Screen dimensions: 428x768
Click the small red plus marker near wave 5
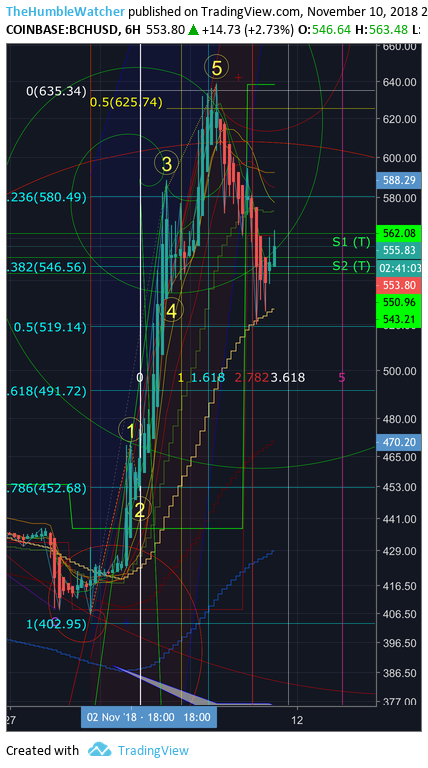(x=238, y=77)
